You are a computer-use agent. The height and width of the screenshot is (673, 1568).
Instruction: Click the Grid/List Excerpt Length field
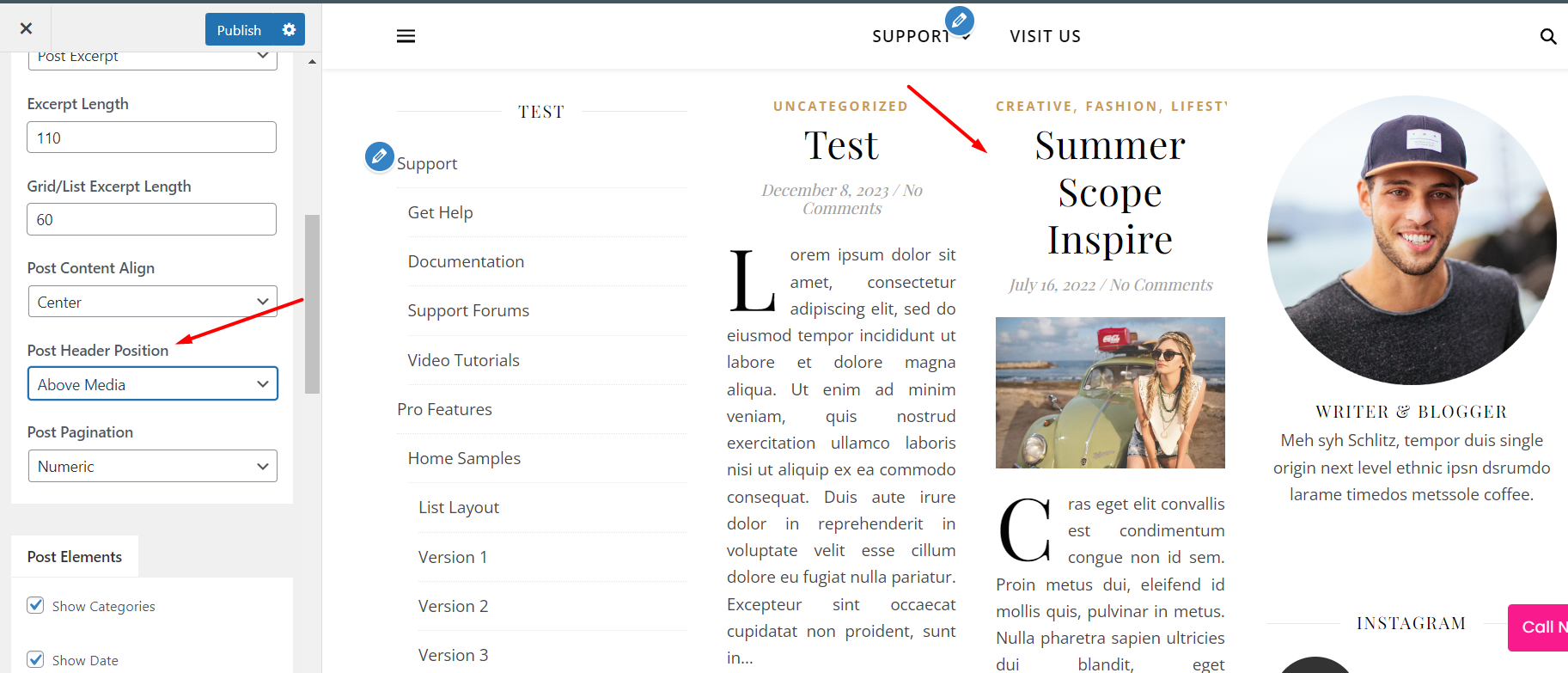click(x=152, y=219)
